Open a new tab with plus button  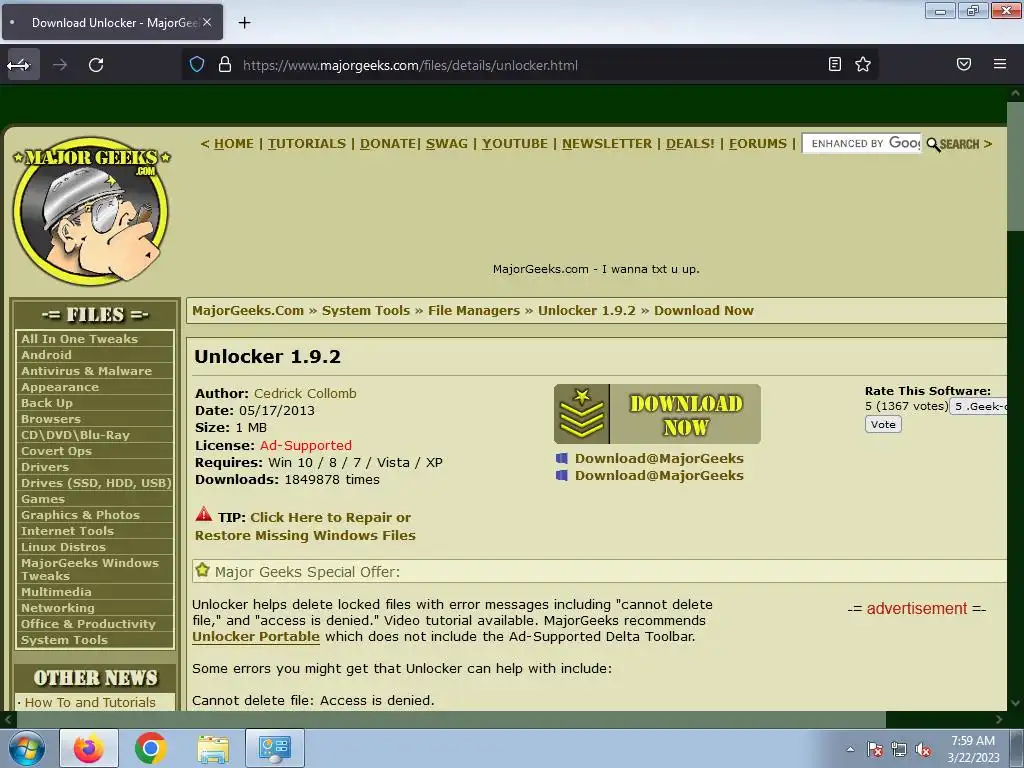[244, 23]
